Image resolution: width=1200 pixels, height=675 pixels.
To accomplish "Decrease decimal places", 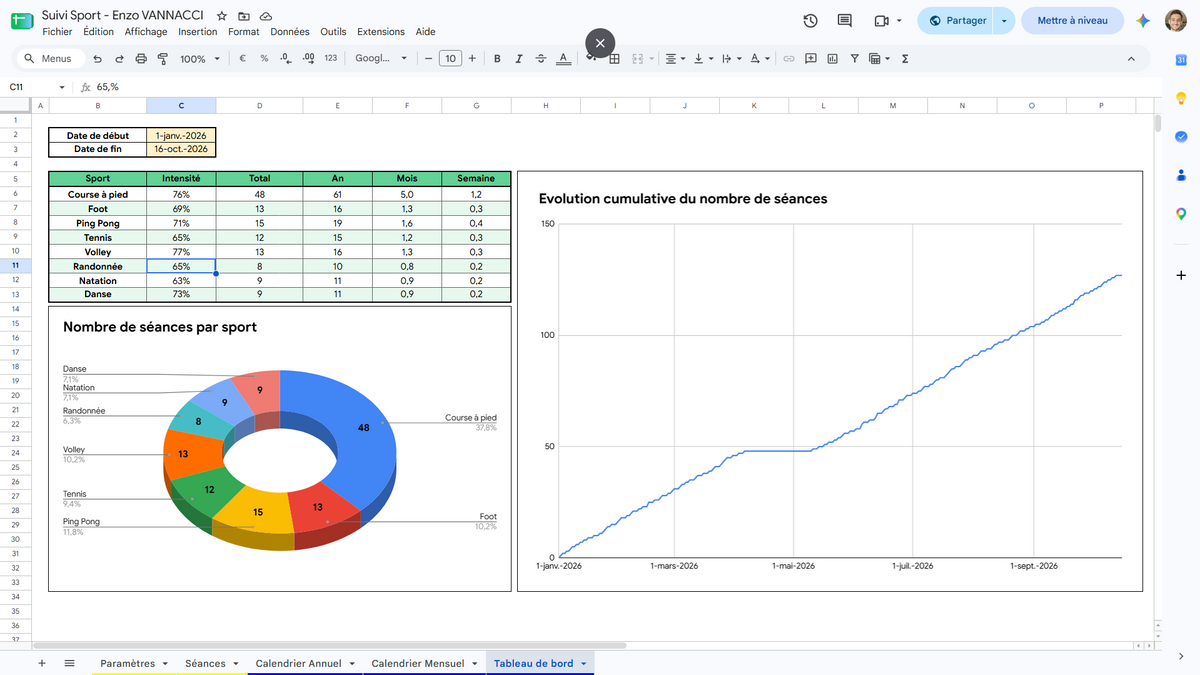I will tap(286, 59).
